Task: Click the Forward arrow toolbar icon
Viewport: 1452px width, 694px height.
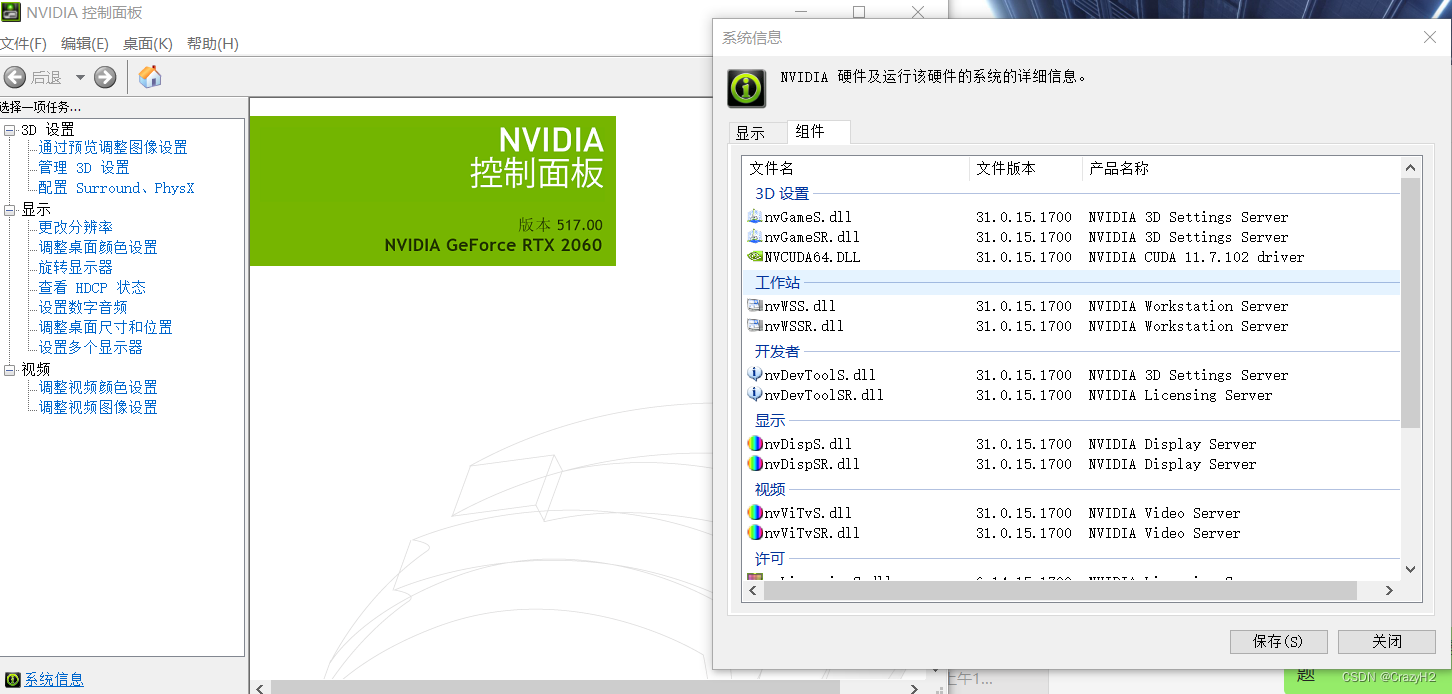Action: tap(105, 77)
